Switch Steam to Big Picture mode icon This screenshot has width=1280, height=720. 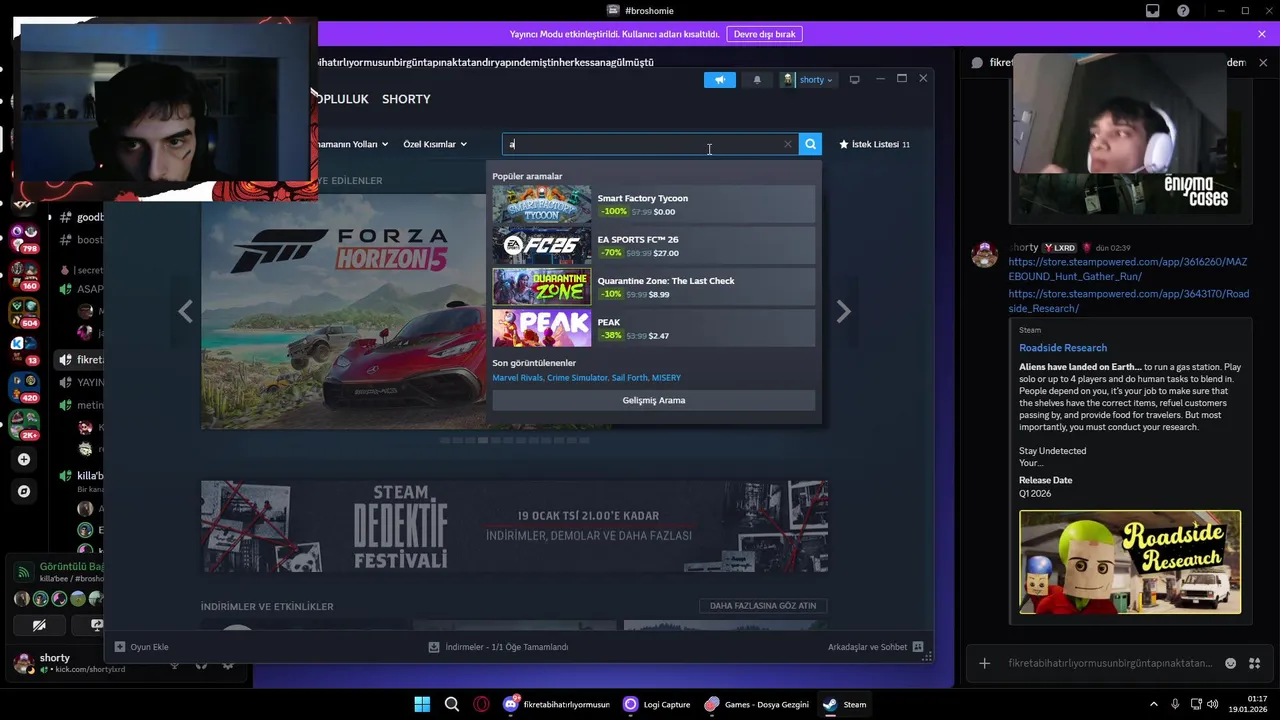point(854,80)
